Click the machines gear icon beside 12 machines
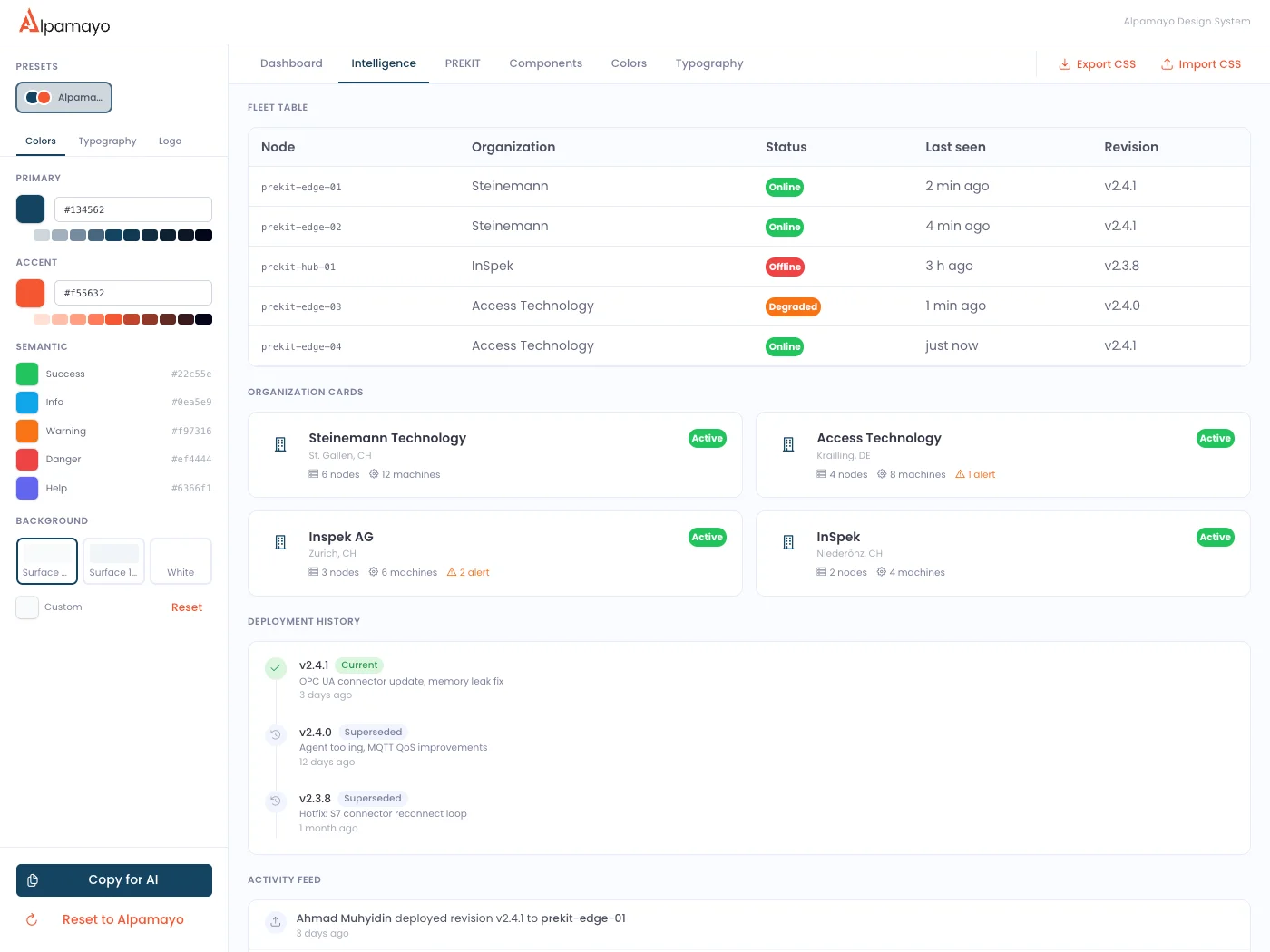This screenshot has width=1270, height=952. (x=374, y=474)
